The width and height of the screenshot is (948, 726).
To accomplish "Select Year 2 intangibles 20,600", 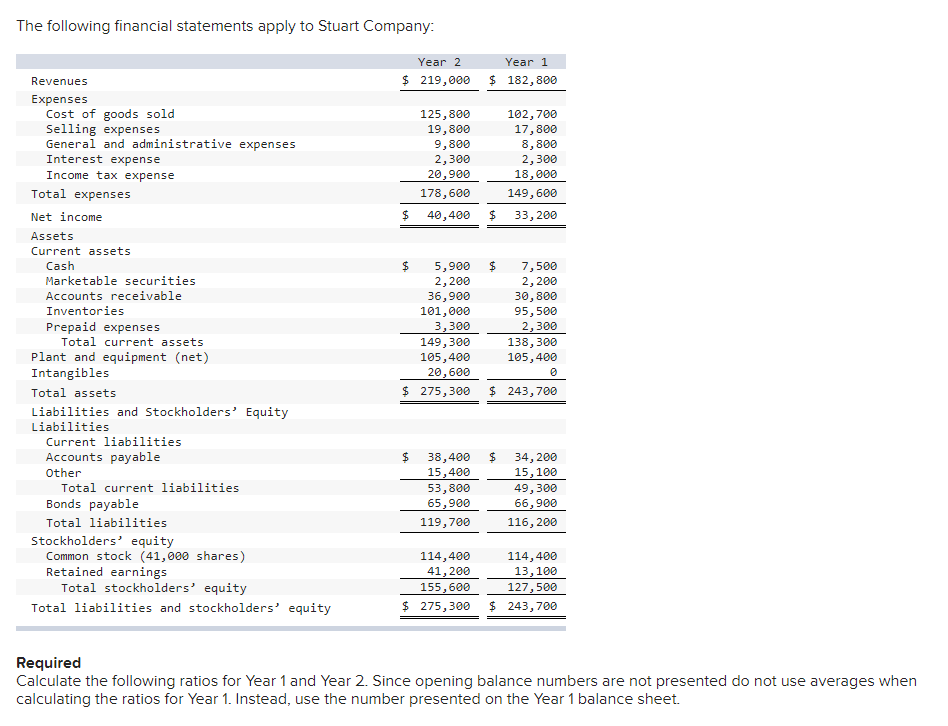I will pos(449,372).
